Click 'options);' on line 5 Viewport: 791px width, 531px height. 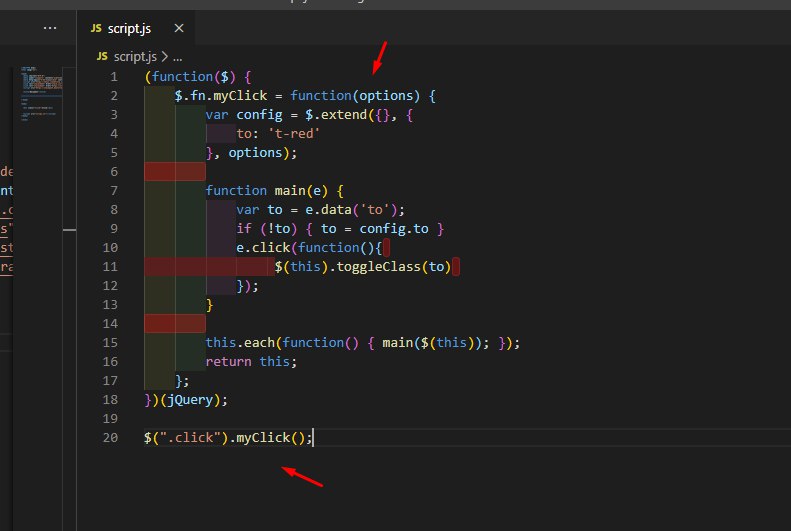click(x=263, y=153)
